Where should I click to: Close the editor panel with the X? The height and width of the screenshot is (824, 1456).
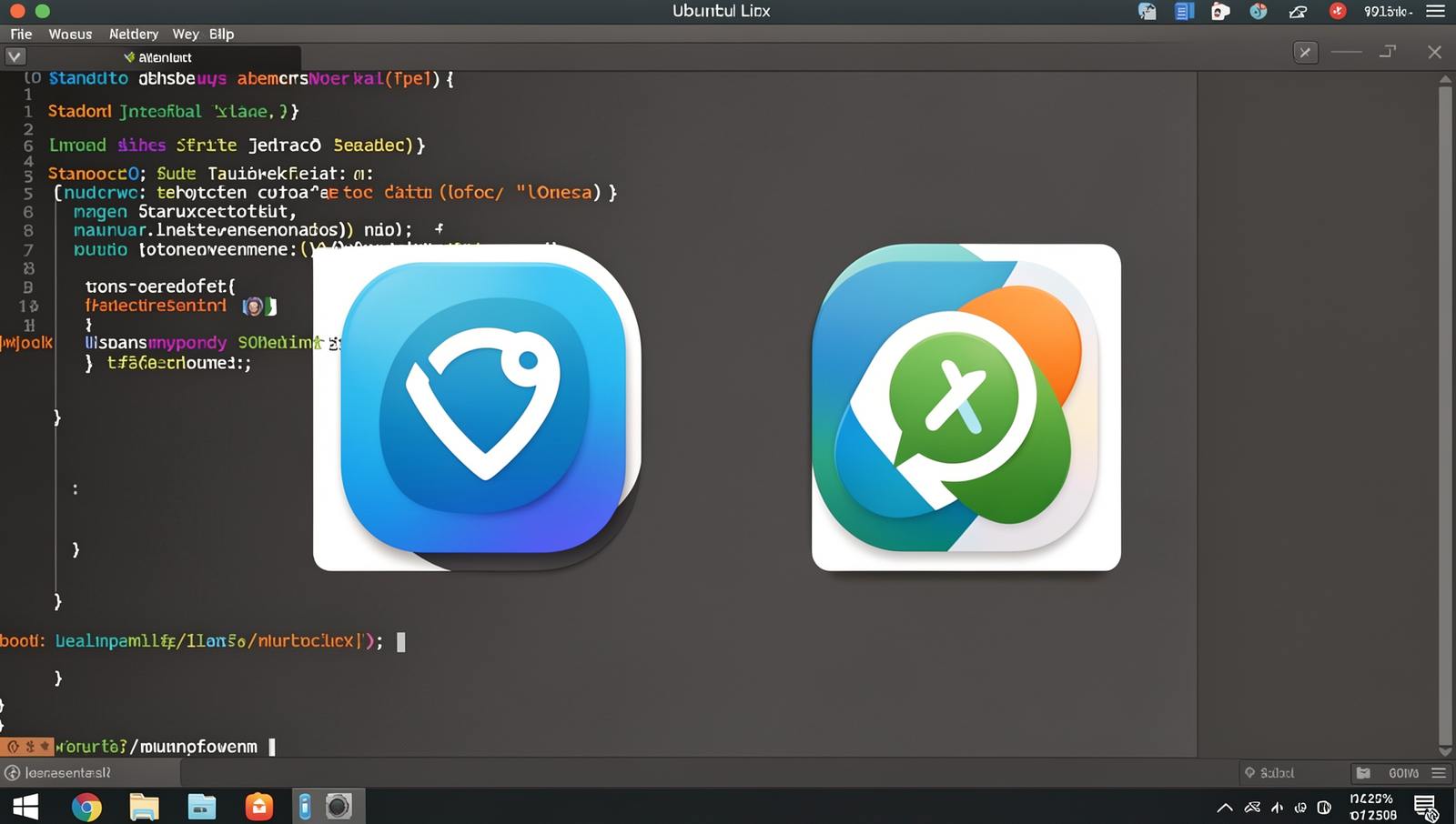click(x=1434, y=52)
